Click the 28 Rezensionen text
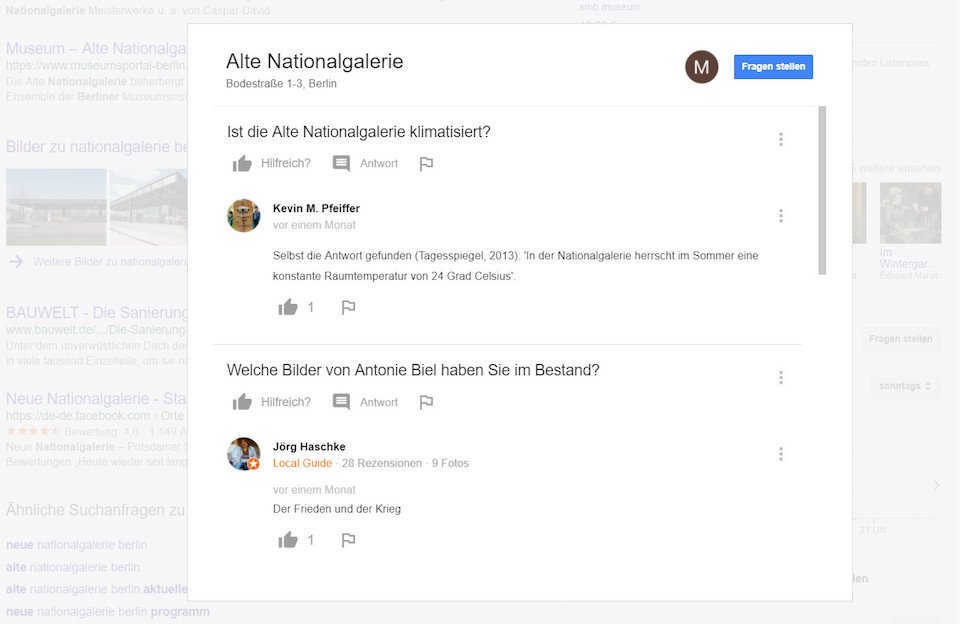Image resolution: width=960 pixels, height=624 pixels. tap(382, 463)
